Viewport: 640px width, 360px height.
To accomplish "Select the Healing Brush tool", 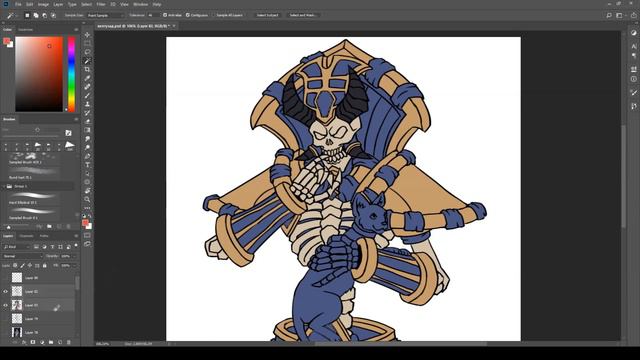I will tap(87, 87).
